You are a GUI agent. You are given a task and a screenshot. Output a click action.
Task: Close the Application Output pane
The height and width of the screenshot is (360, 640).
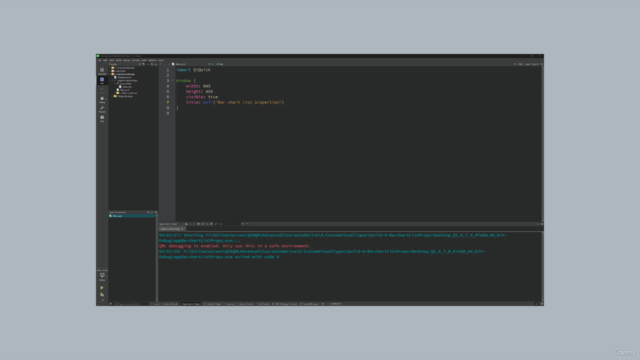(542, 224)
